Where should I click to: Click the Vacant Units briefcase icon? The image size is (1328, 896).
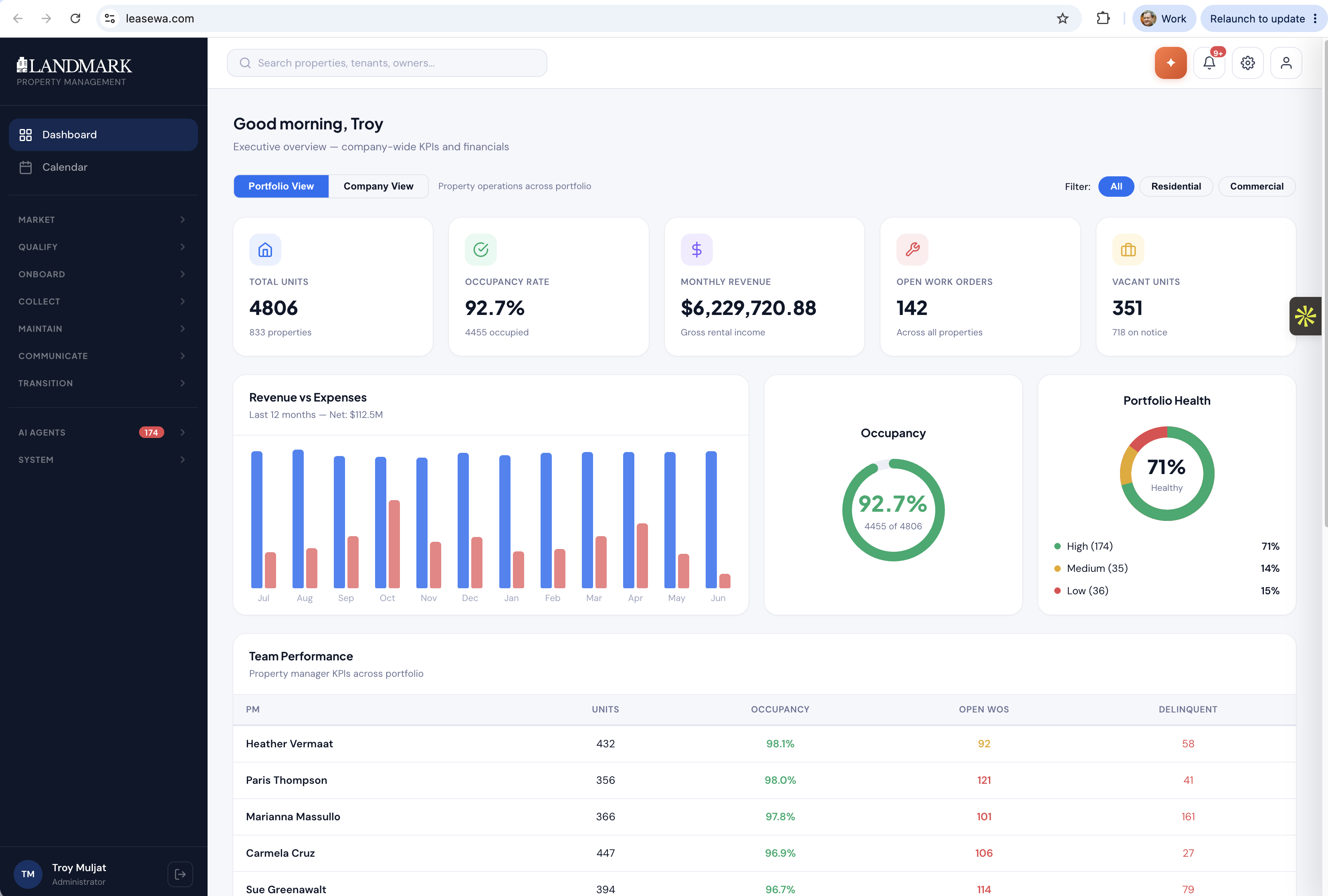(1128, 250)
